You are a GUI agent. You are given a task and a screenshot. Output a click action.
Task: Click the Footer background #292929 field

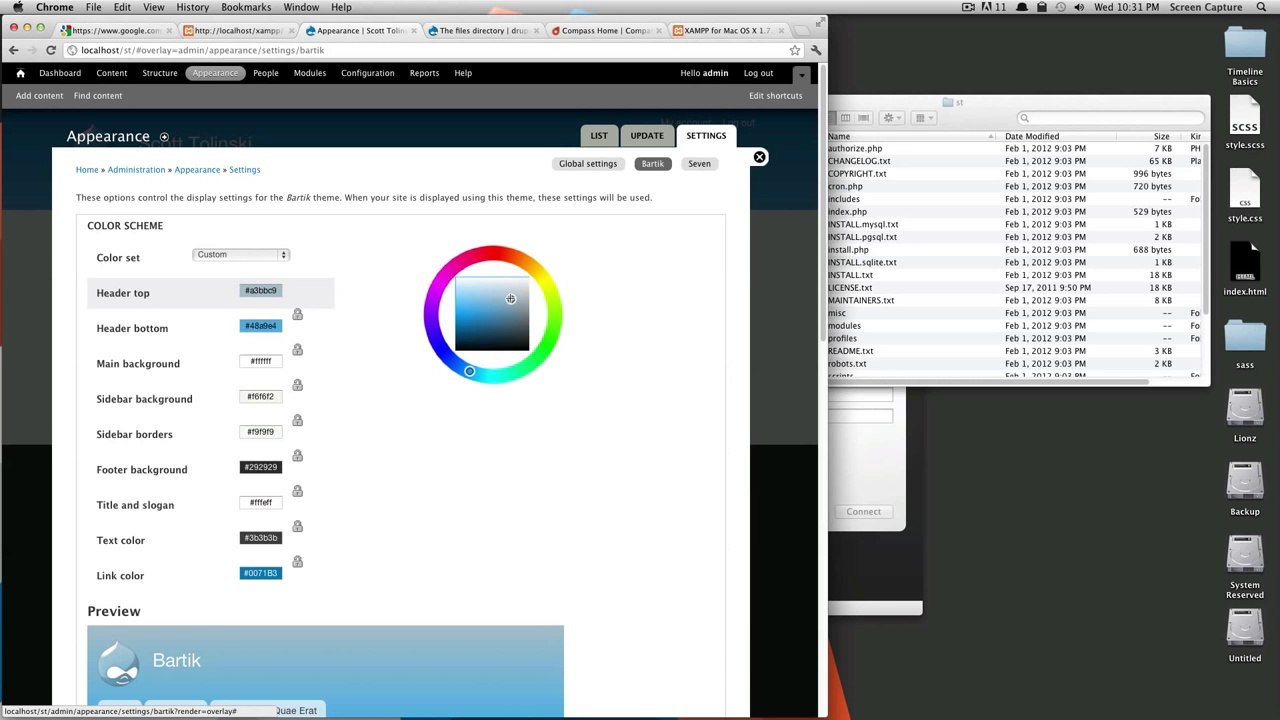click(260, 468)
